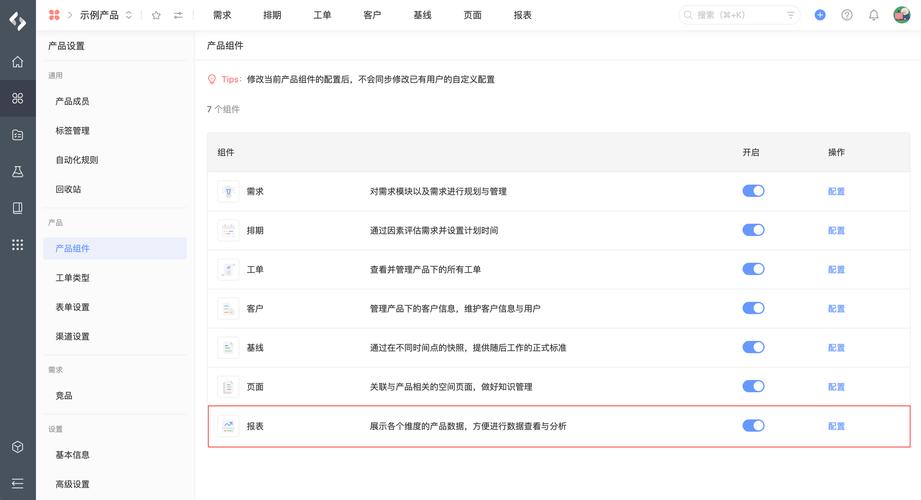Click the search input field
921x500 pixels.
[x=739, y=15]
